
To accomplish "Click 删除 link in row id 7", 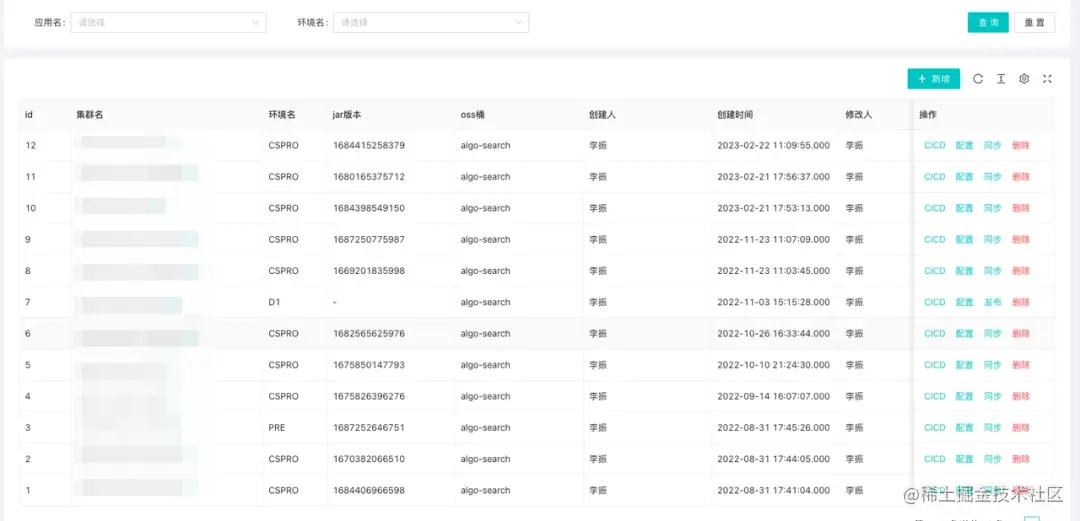I will click(1021, 302).
